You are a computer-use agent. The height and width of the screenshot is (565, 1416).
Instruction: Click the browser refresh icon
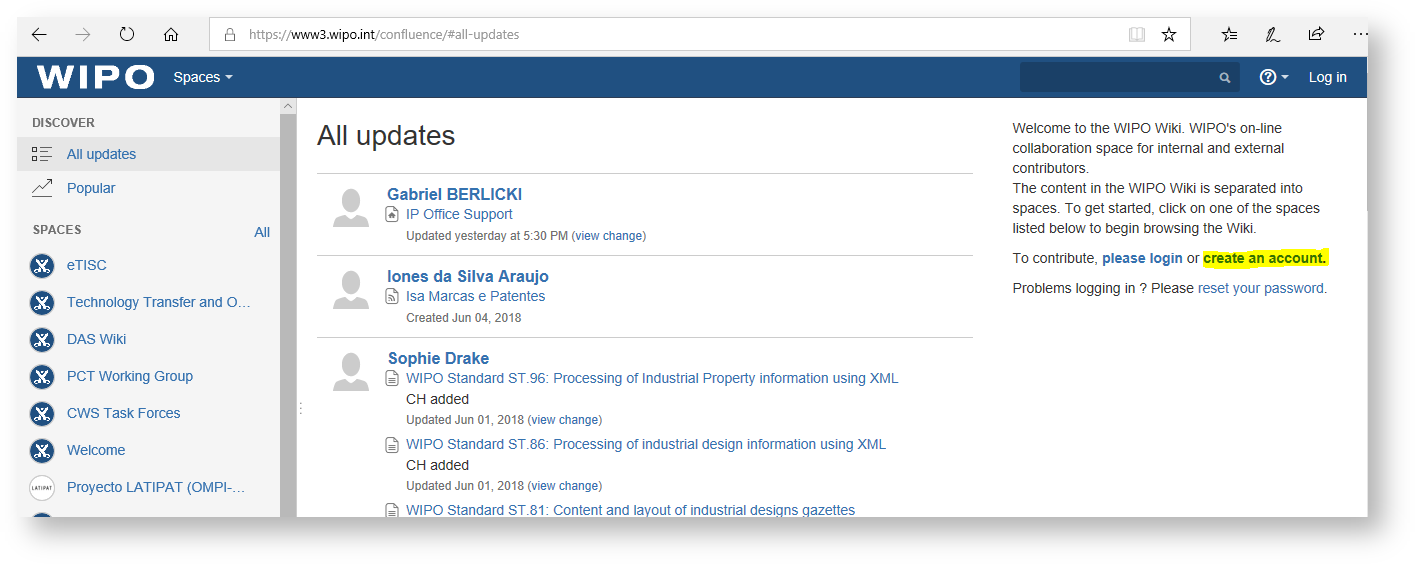point(127,34)
